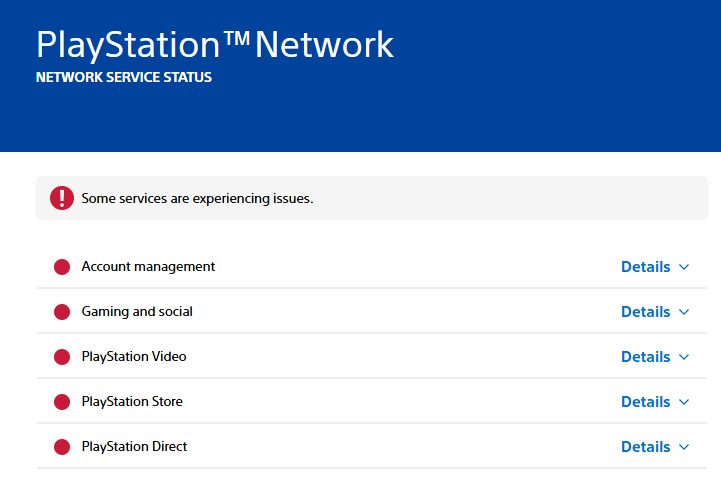The width and height of the screenshot is (721, 485).
Task: Click the red status dot for Account management
Action: click(x=62, y=267)
